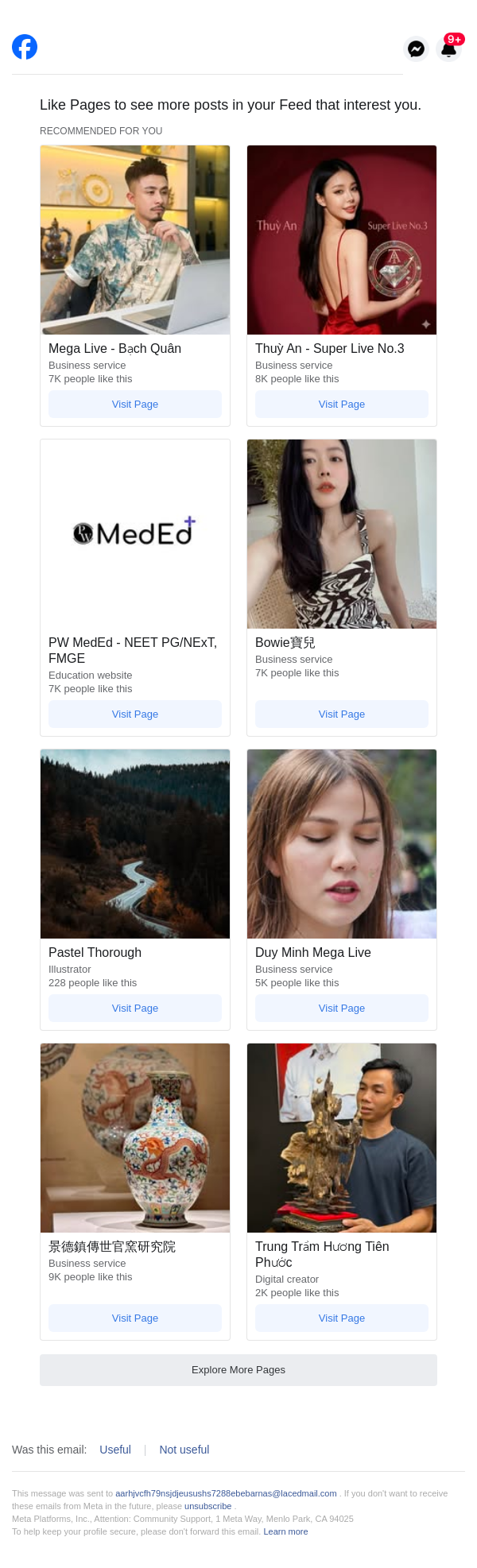Click Visit Page under Duy Minh Mega Live

coord(342,1009)
